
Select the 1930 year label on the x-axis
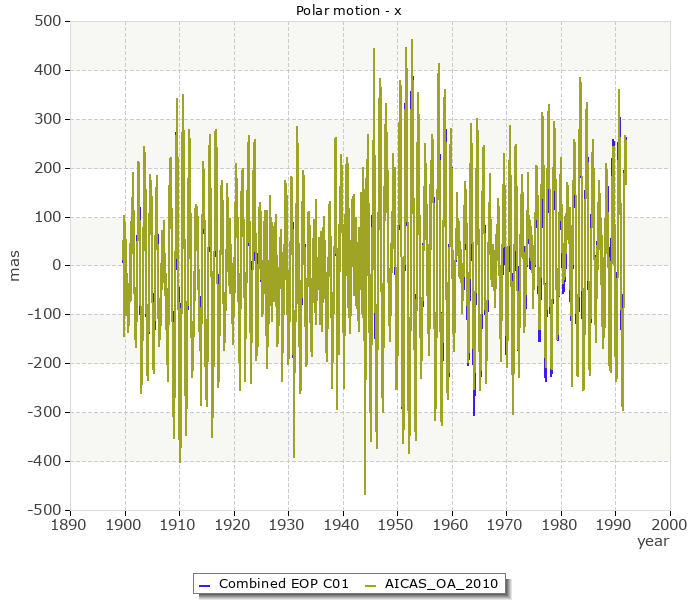288,523
